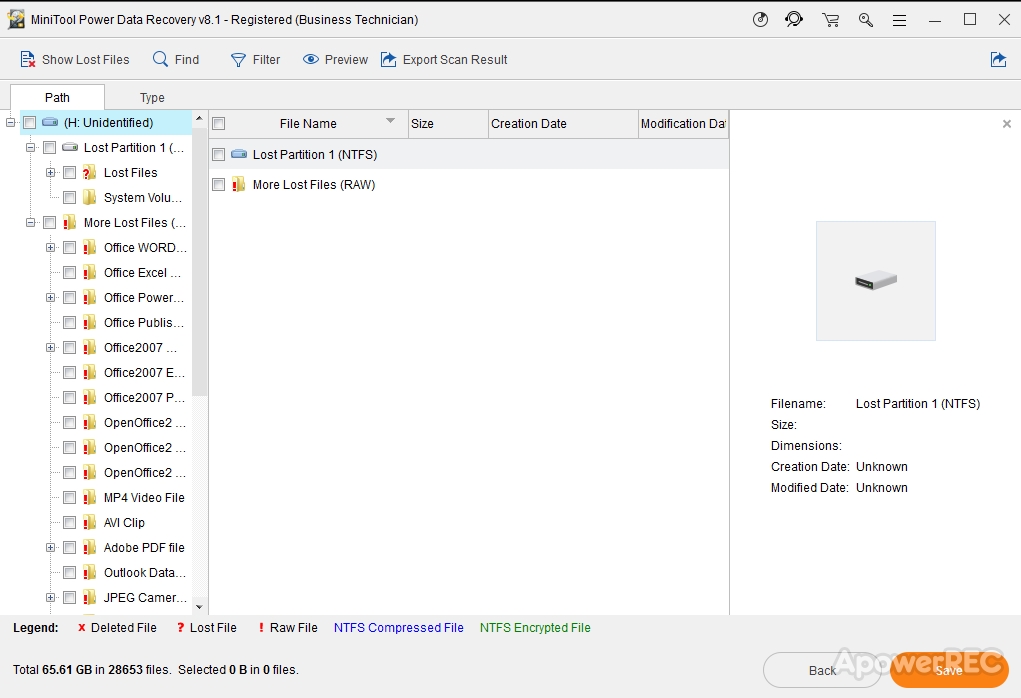Select the Office2007 E... tree item

tap(144, 372)
